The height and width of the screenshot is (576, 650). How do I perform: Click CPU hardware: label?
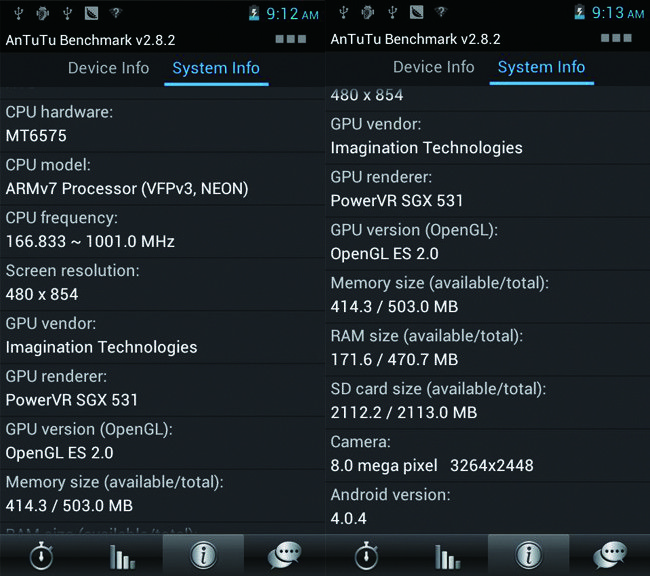(x=59, y=112)
